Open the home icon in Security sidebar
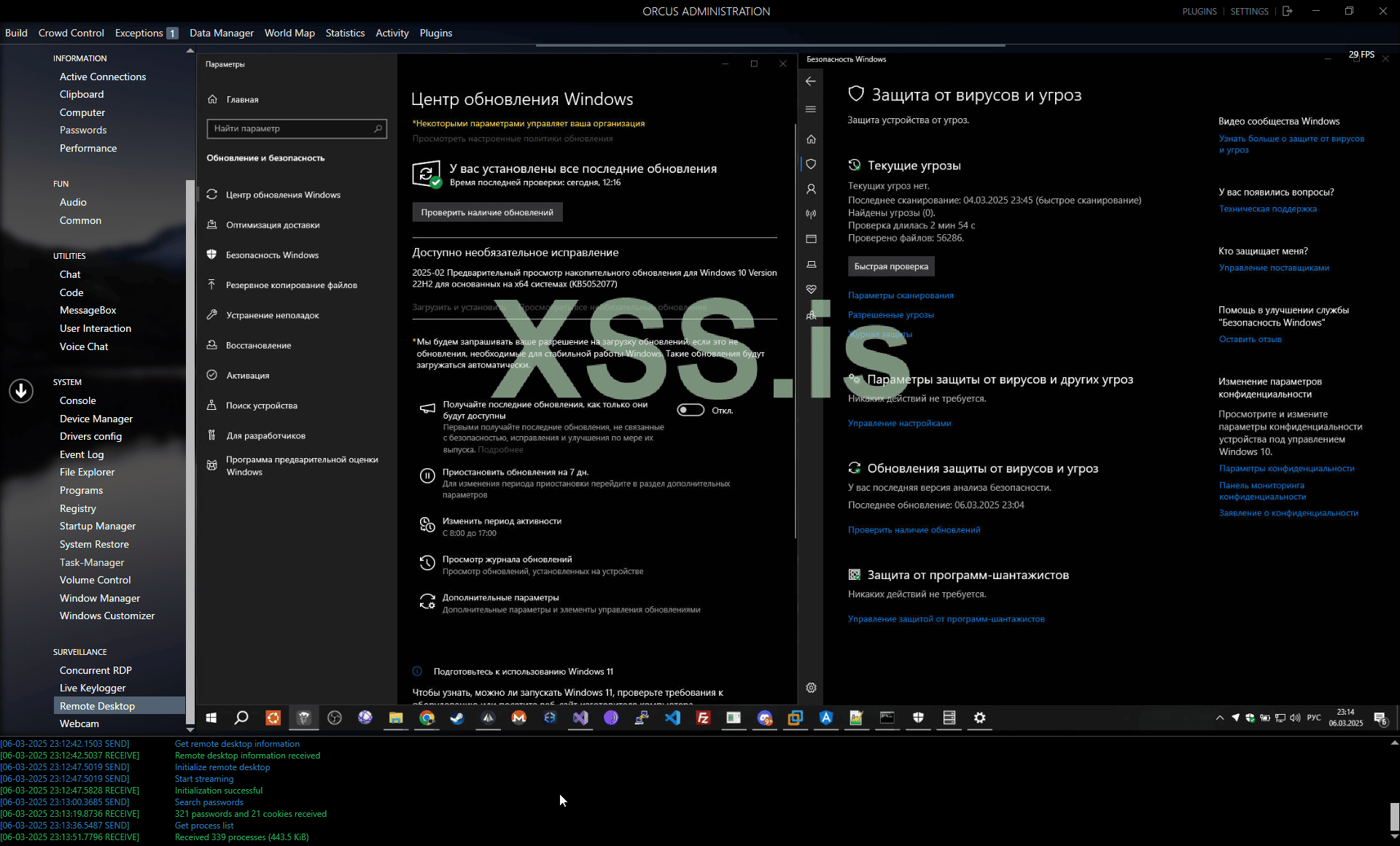This screenshot has width=1400, height=846. (811, 139)
